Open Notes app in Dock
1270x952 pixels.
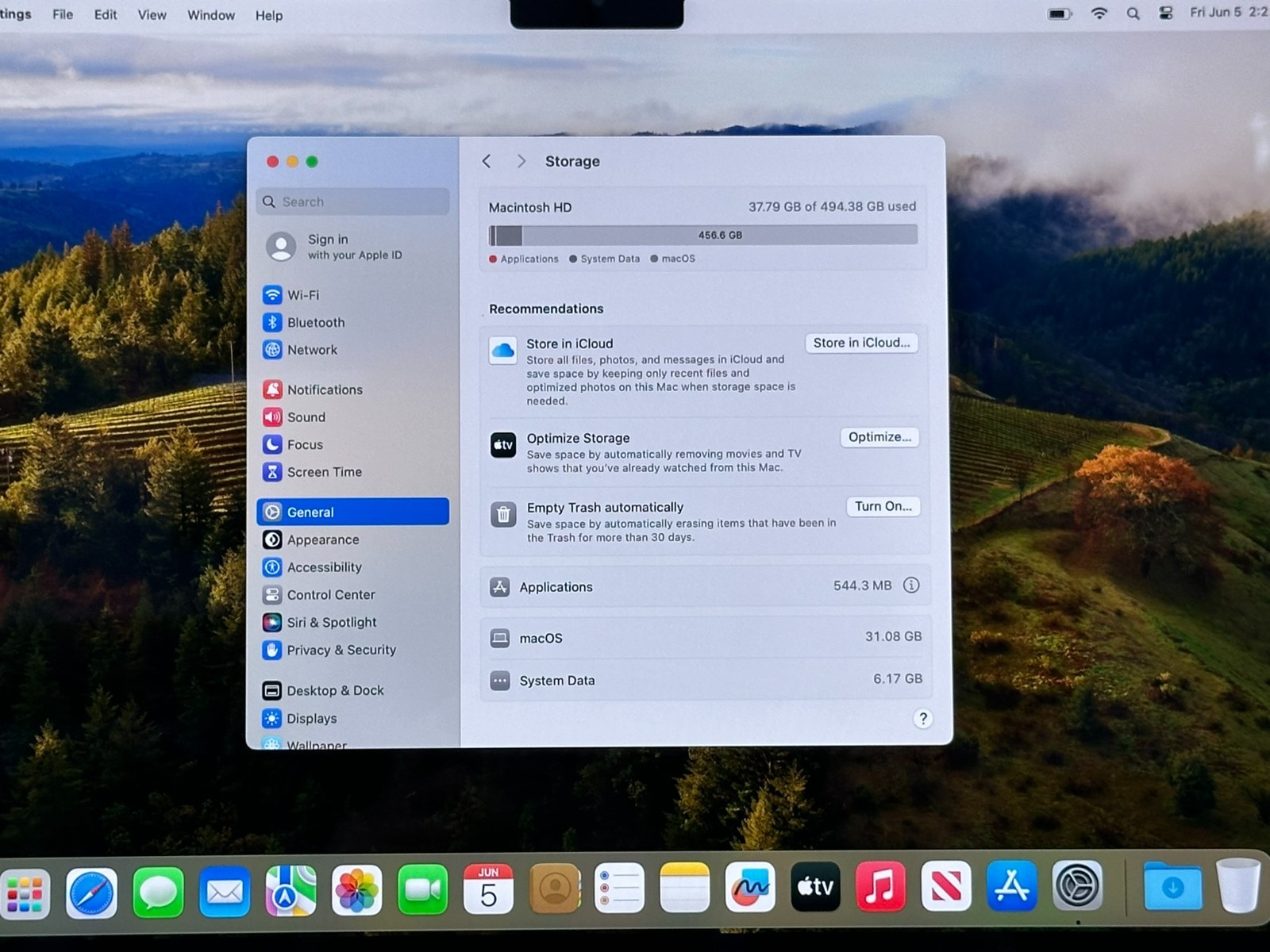[x=684, y=888]
